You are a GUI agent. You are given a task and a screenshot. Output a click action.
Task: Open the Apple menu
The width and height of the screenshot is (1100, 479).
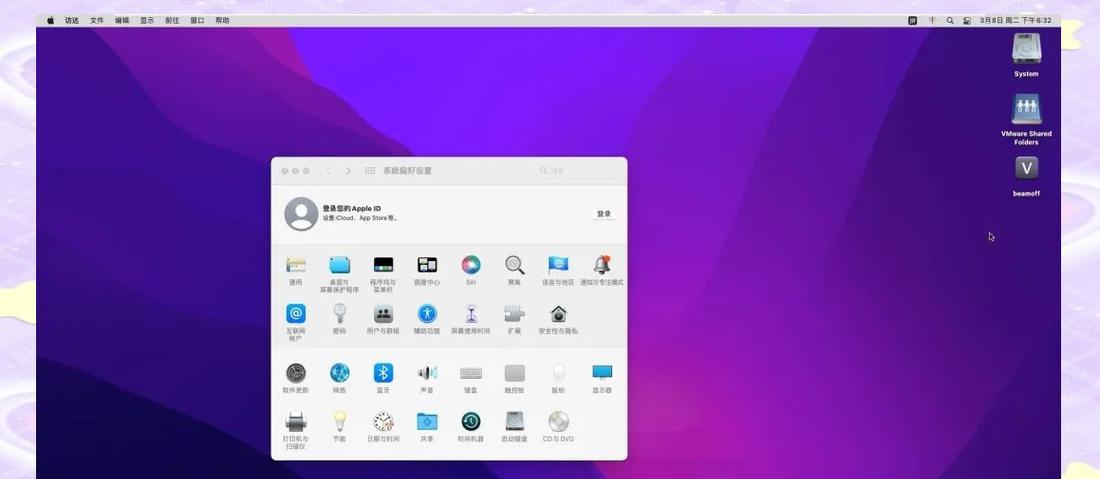[51, 21]
